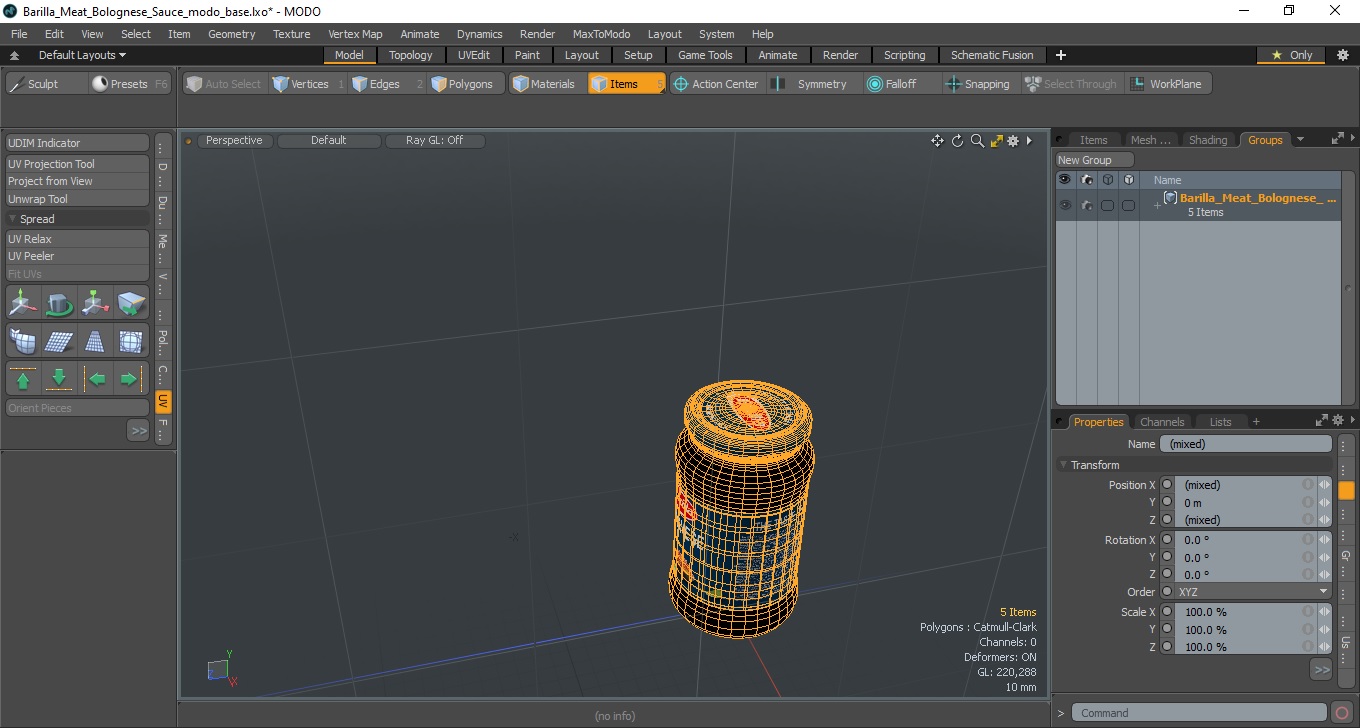The image size is (1360, 728).
Task: Toggle render camera for Barilla group
Action: point(1086,205)
